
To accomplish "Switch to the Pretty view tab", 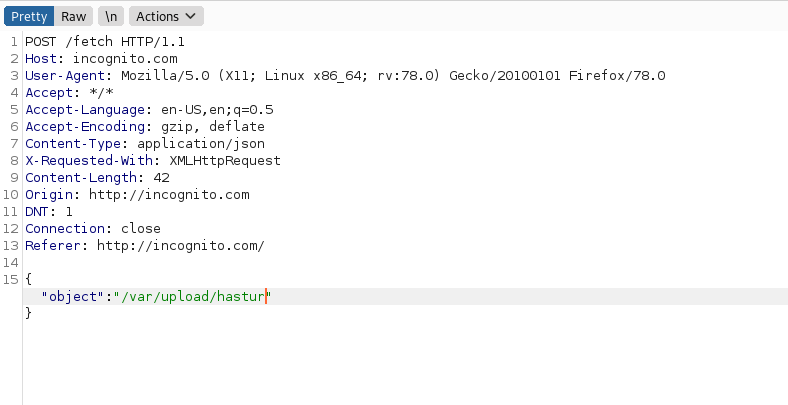I will coord(27,16).
